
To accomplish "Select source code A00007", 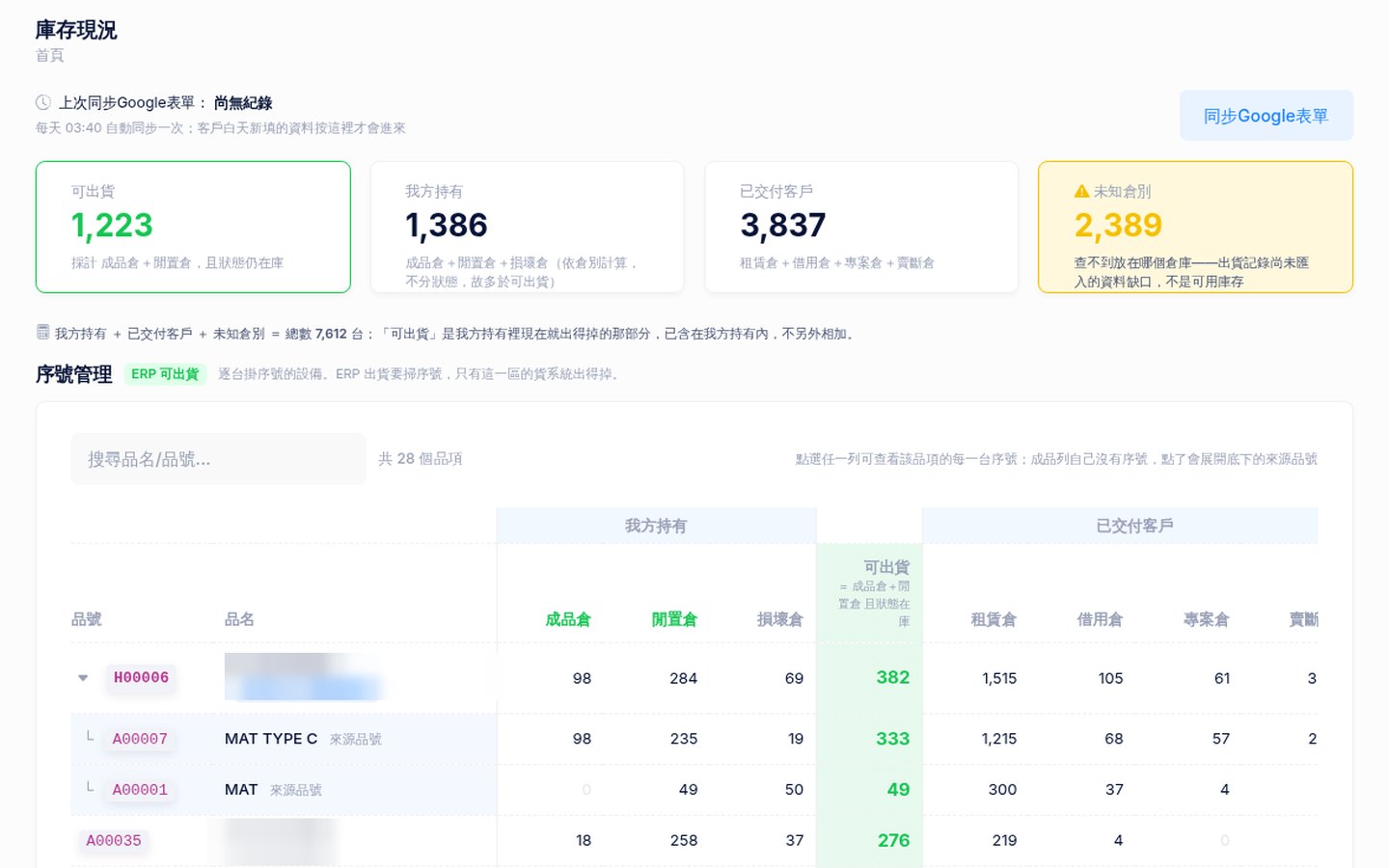I will point(140,739).
